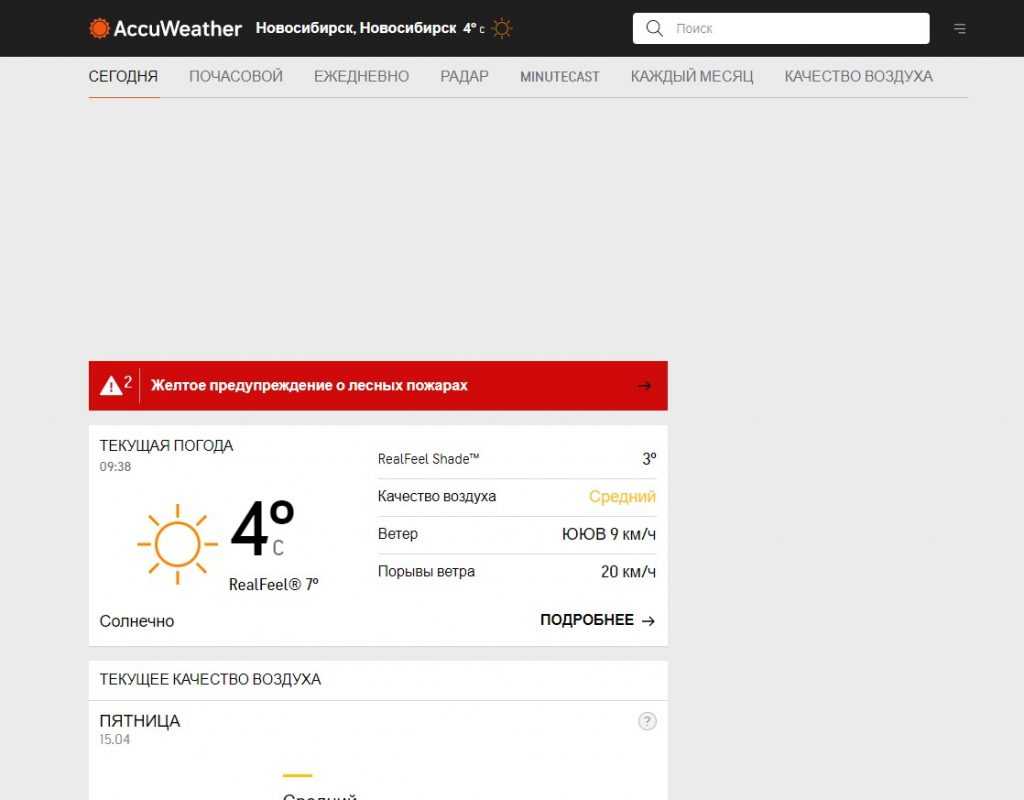
Task: Select the СЕГОДНЯ tab
Action: click(x=123, y=77)
